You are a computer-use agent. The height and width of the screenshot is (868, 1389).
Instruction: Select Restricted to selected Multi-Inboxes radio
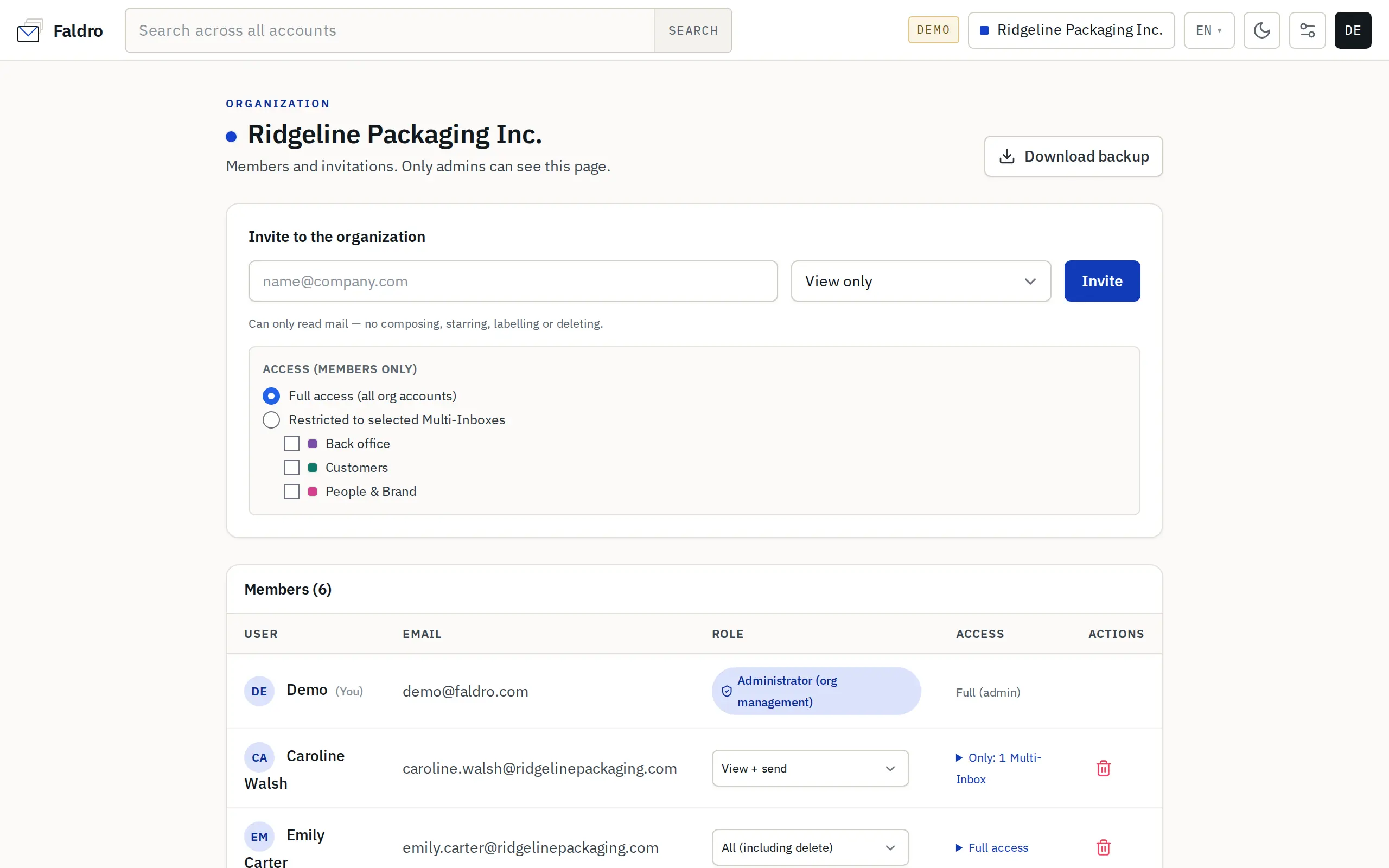(x=271, y=420)
